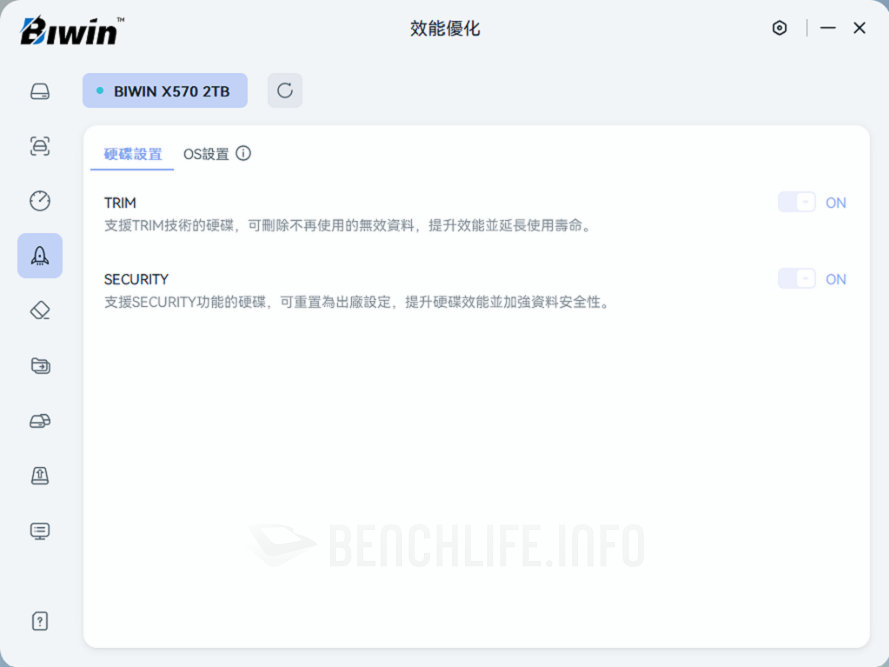889x667 pixels.
Task: Open the folder backup icon in sidebar
Action: tap(39, 366)
